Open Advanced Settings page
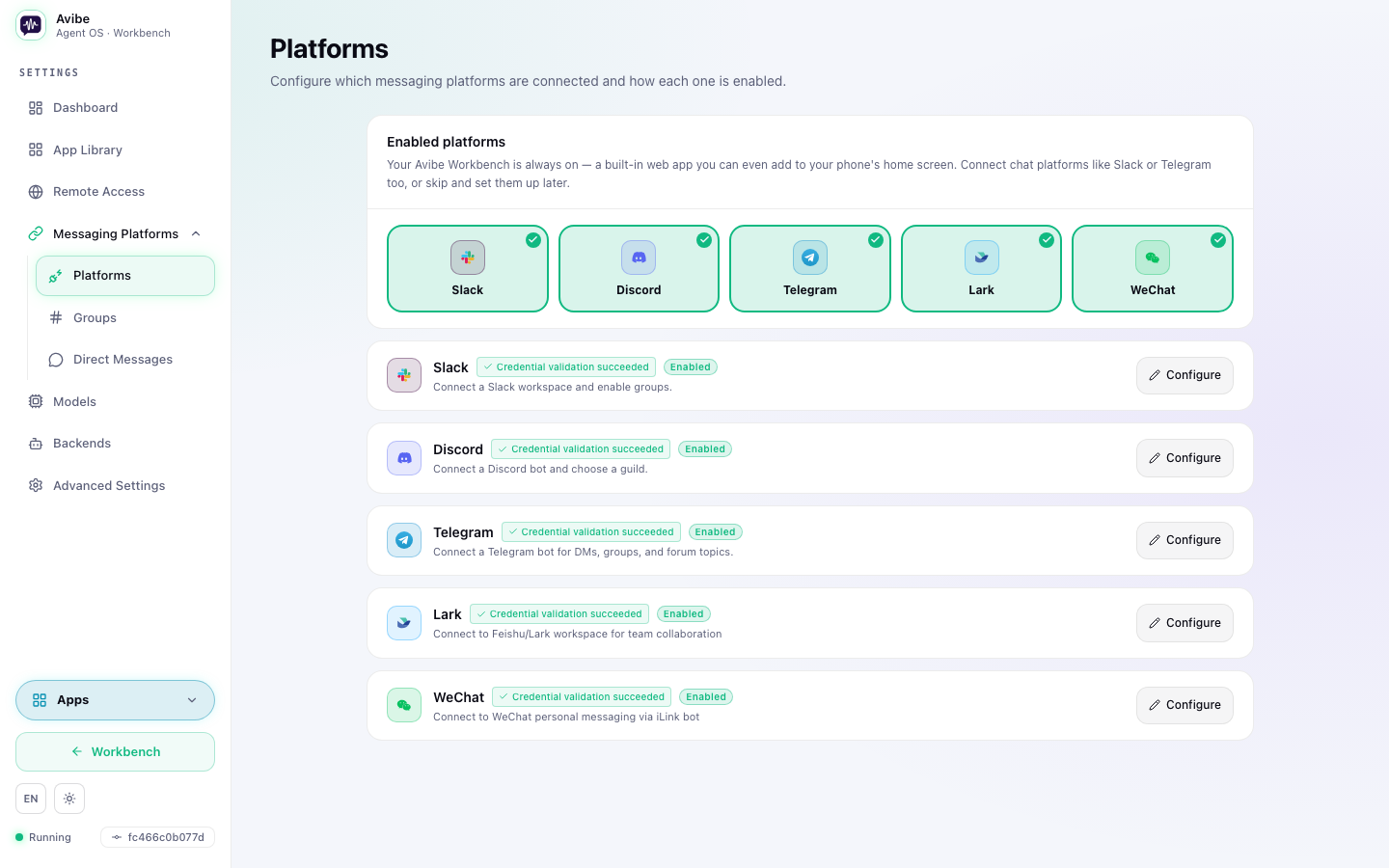Image resolution: width=1389 pixels, height=868 pixels. [x=116, y=485]
